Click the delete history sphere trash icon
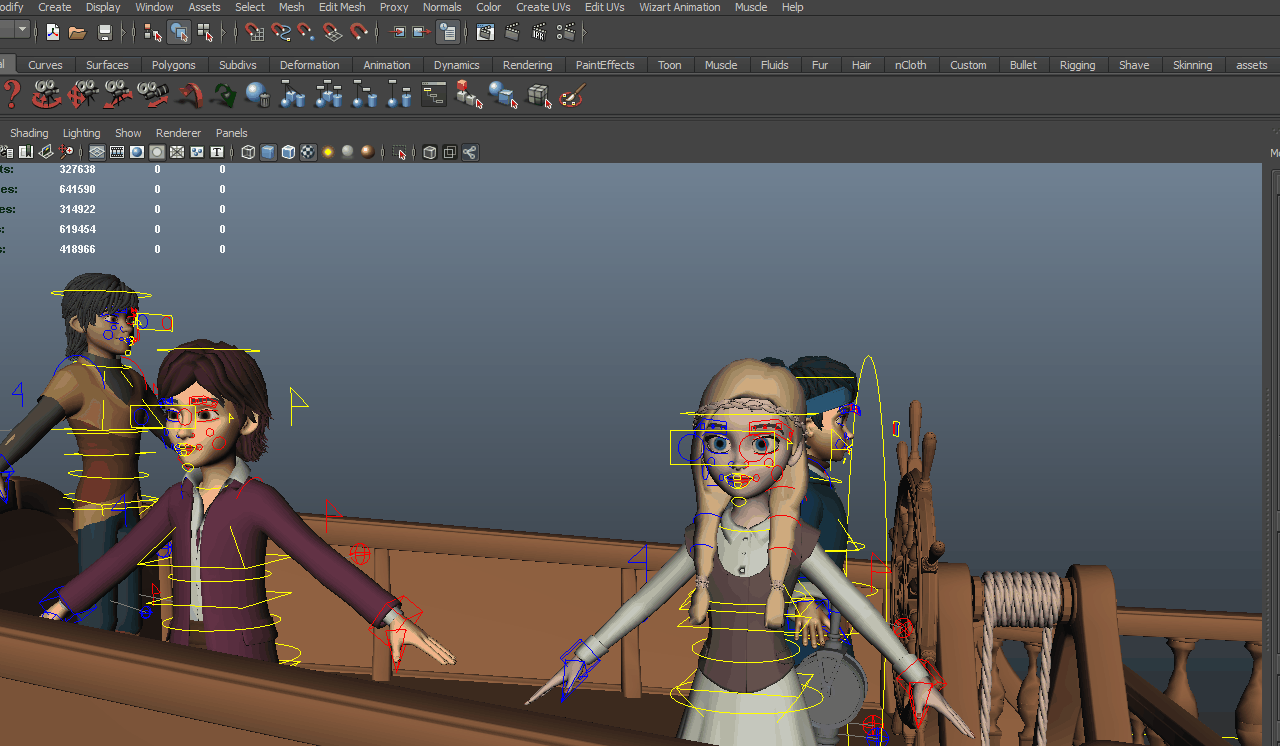This screenshot has width=1280, height=746. coord(257,95)
